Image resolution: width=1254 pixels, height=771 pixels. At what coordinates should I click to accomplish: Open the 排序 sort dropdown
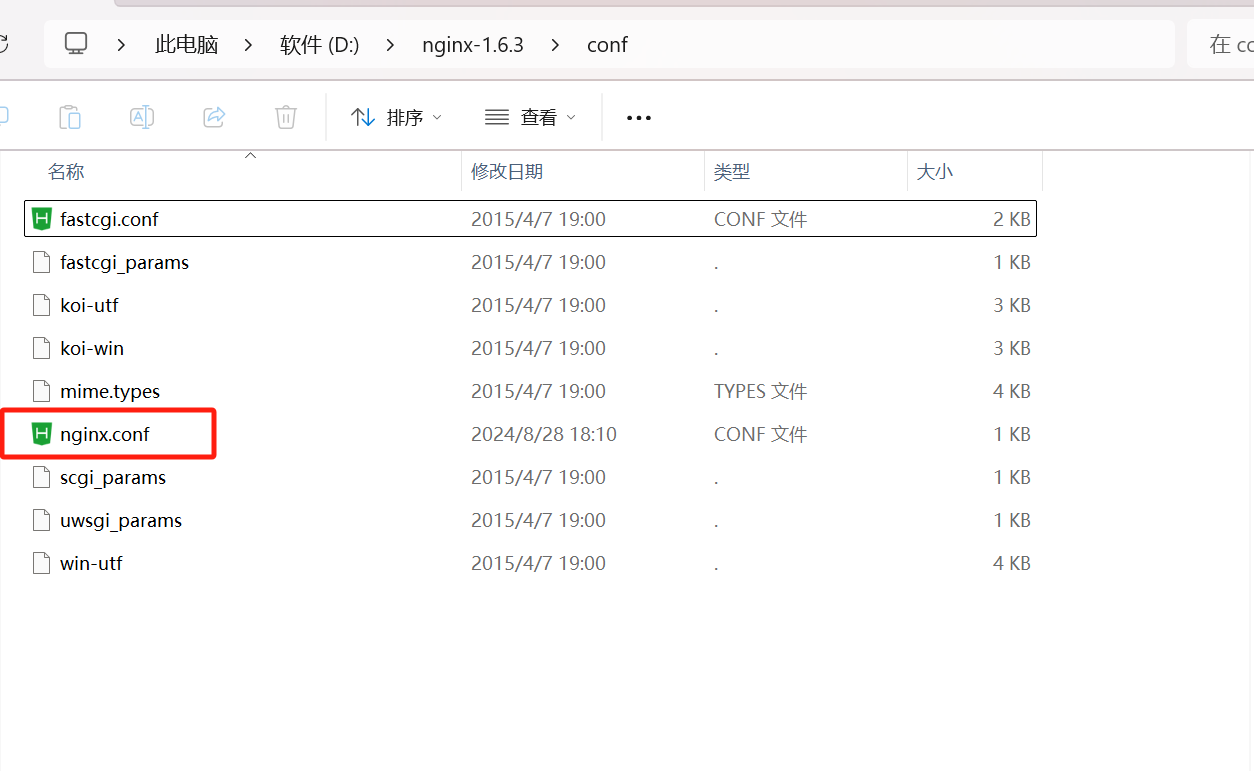(396, 117)
